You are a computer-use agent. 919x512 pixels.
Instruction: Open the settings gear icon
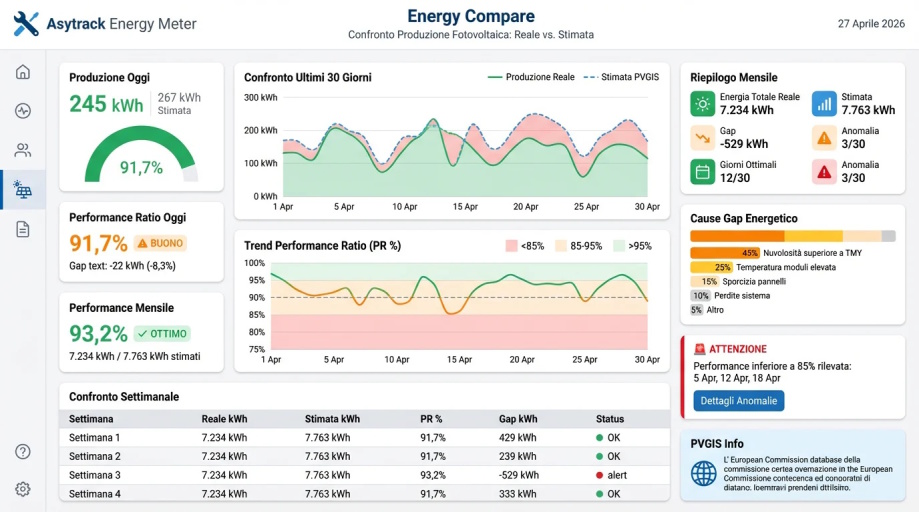[23, 489]
